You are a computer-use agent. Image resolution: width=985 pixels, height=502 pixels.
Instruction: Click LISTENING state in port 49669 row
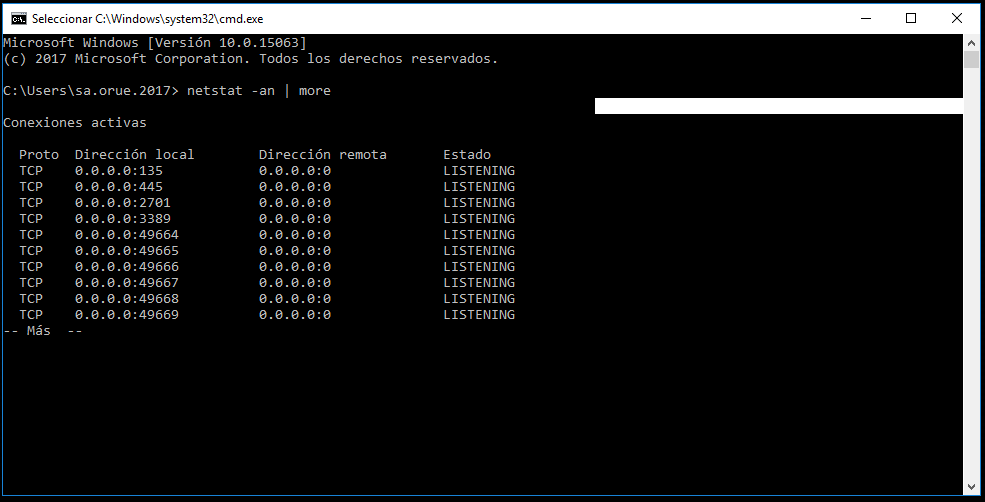(x=479, y=315)
